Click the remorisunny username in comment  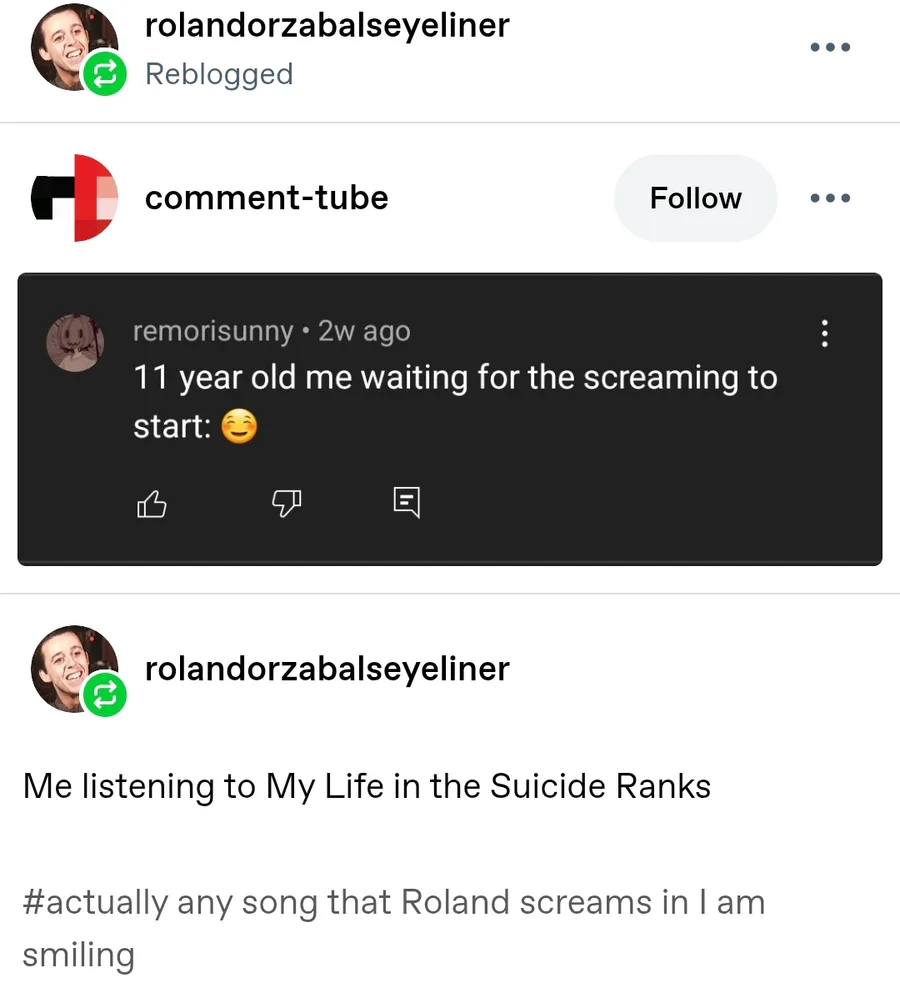click(213, 331)
